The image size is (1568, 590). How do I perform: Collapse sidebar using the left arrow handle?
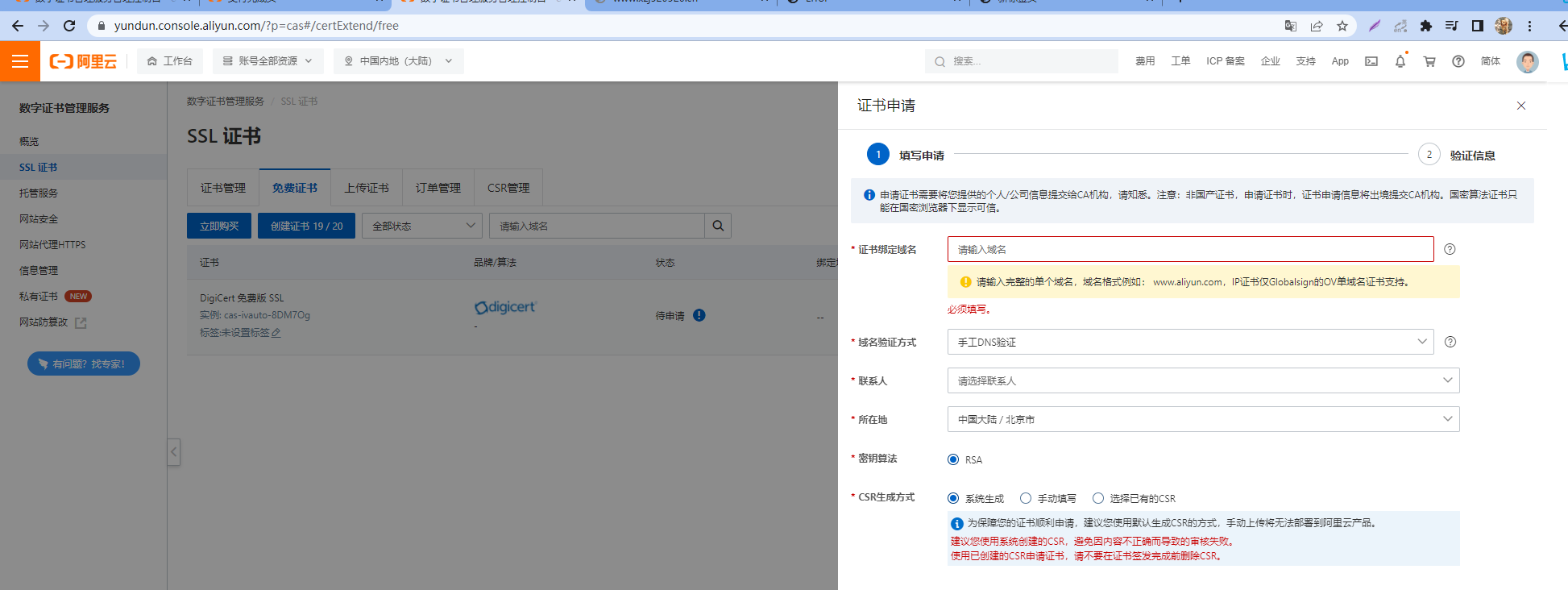(x=173, y=452)
